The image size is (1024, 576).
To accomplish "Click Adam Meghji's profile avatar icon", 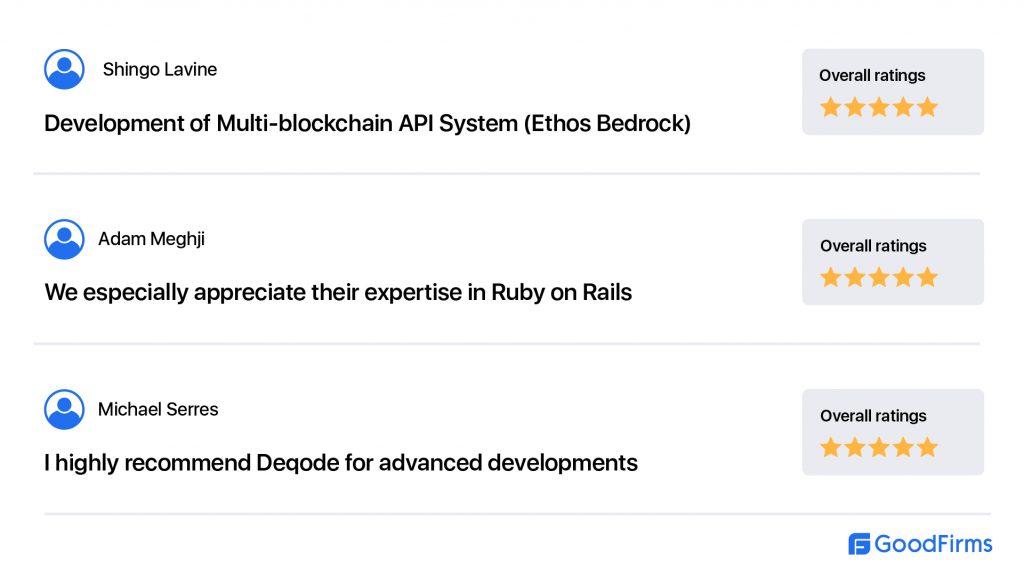I will tap(64, 239).
